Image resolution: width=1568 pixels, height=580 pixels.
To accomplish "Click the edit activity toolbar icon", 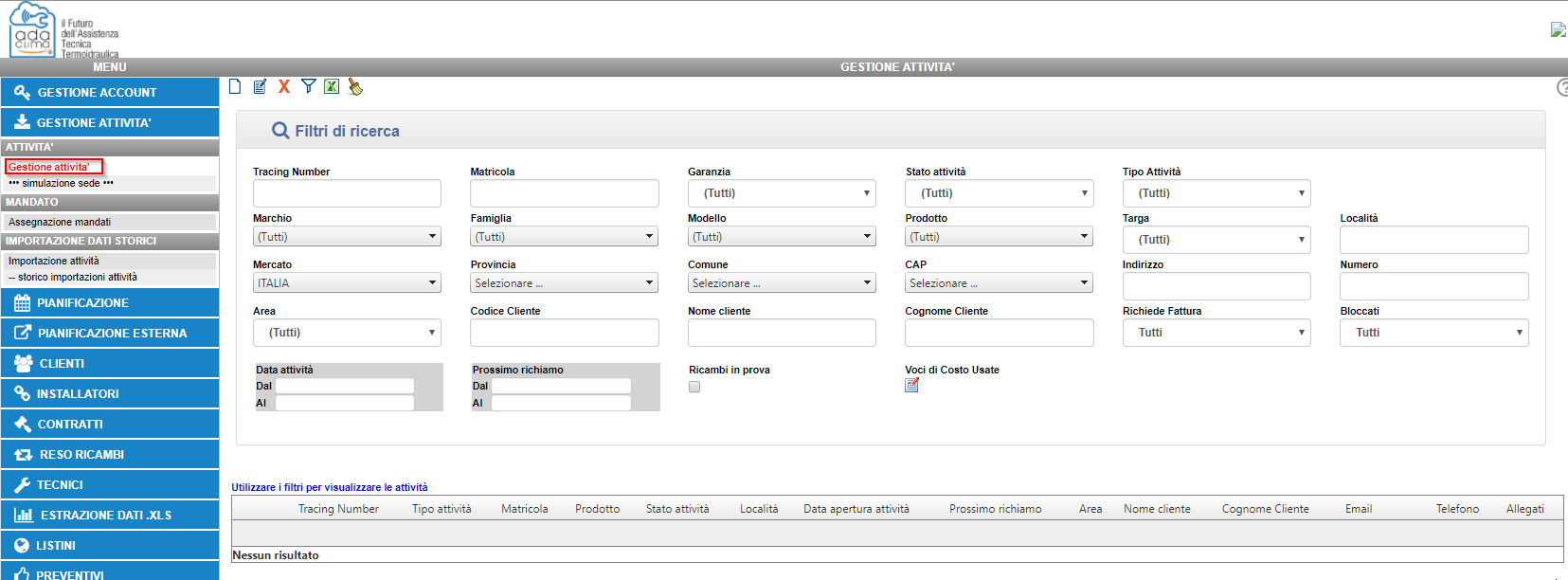I will (x=260, y=86).
